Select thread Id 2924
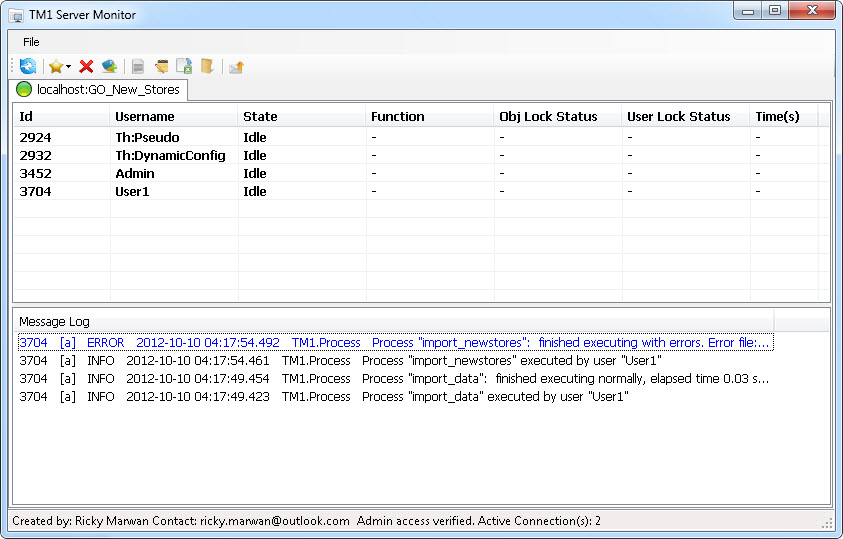Screen dimensions: 843x539 point(35,138)
